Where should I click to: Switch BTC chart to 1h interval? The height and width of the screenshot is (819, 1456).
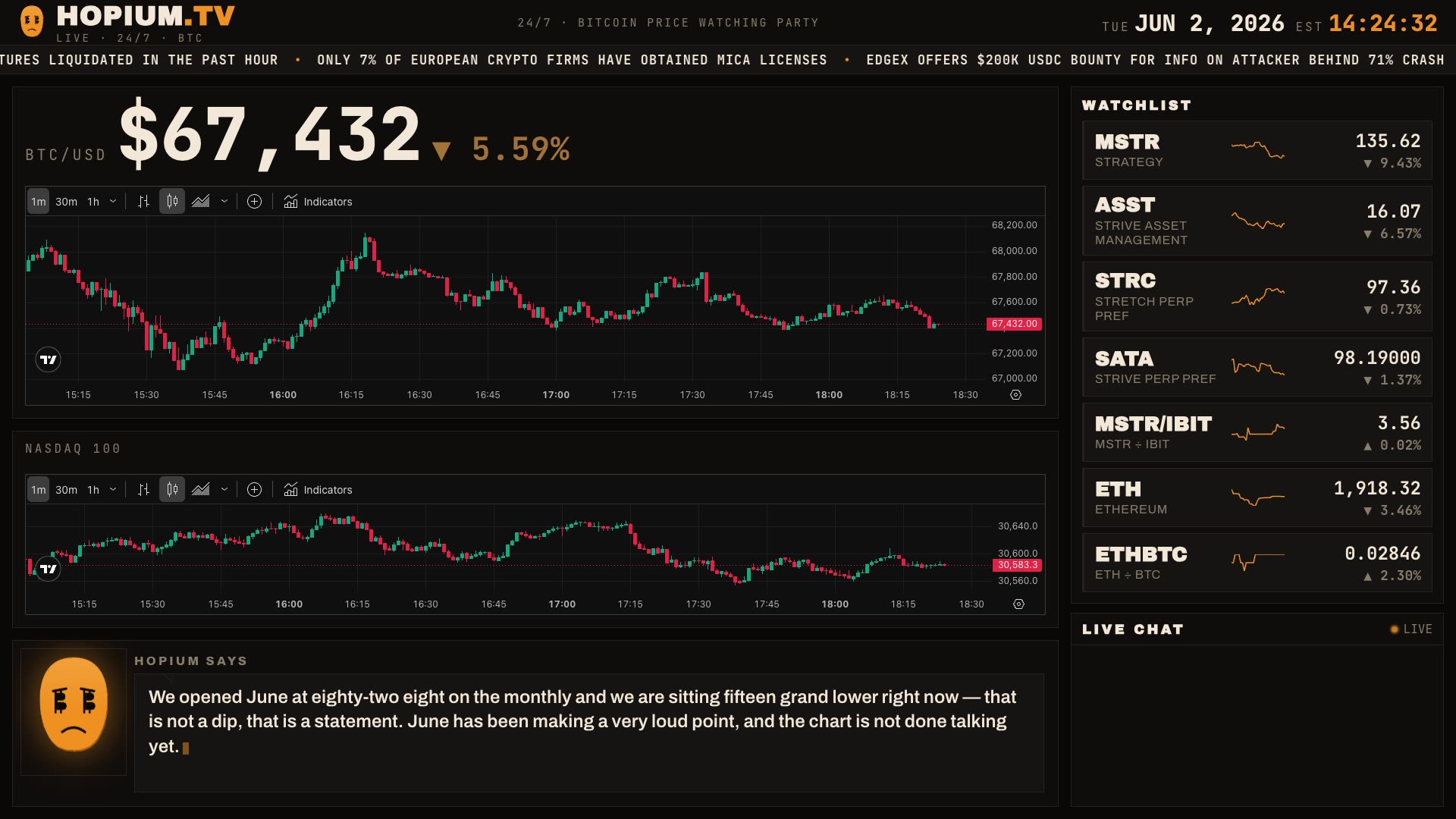93,202
